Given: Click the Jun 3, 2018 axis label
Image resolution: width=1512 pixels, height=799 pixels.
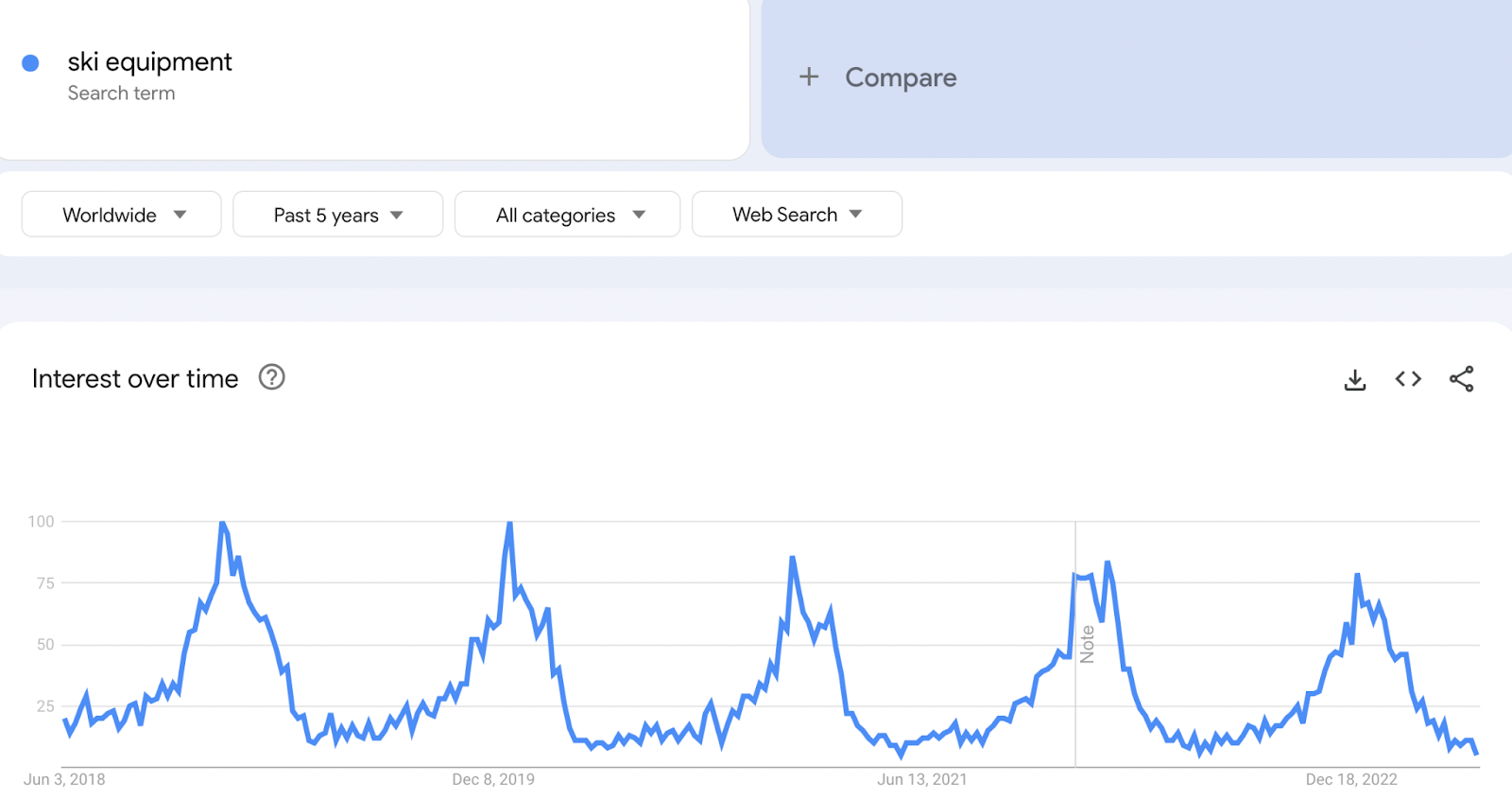Looking at the screenshot, I should coord(64,779).
